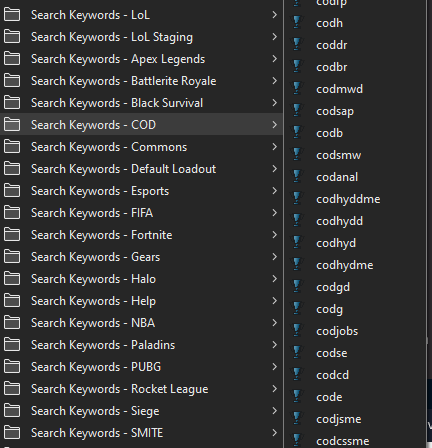The width and height of the screenshot is (432, 448).
Task: Click the trophy icon beside codbr
Action: [x=297, y=67]
